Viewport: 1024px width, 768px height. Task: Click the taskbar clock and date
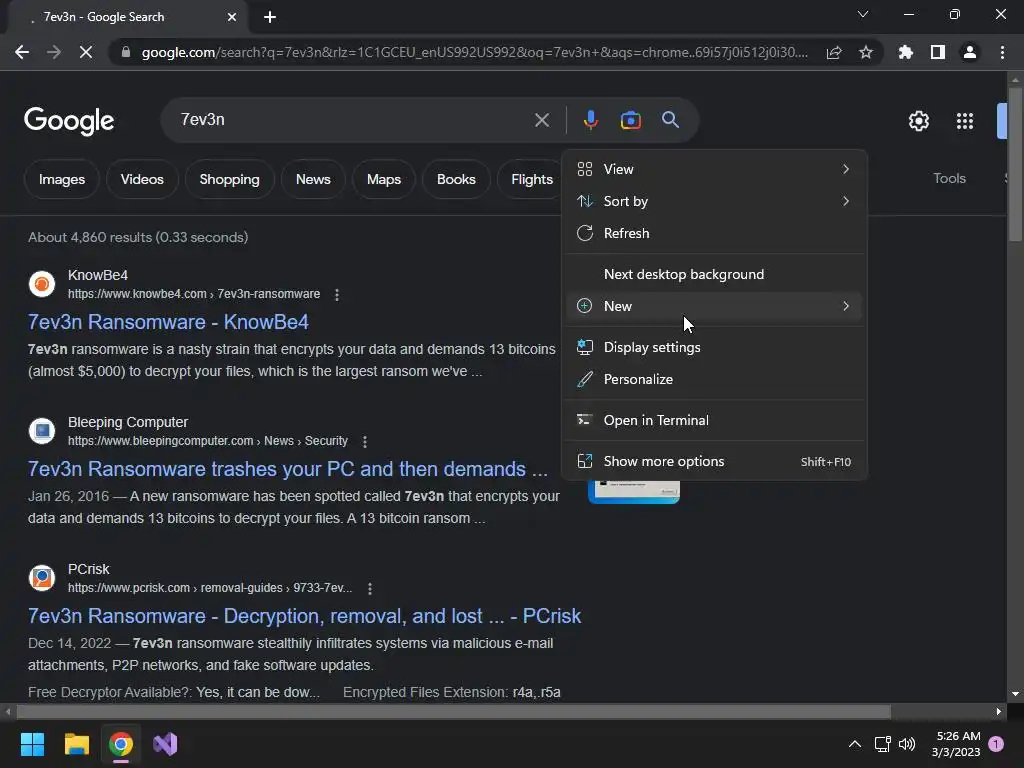coord(956,744)
